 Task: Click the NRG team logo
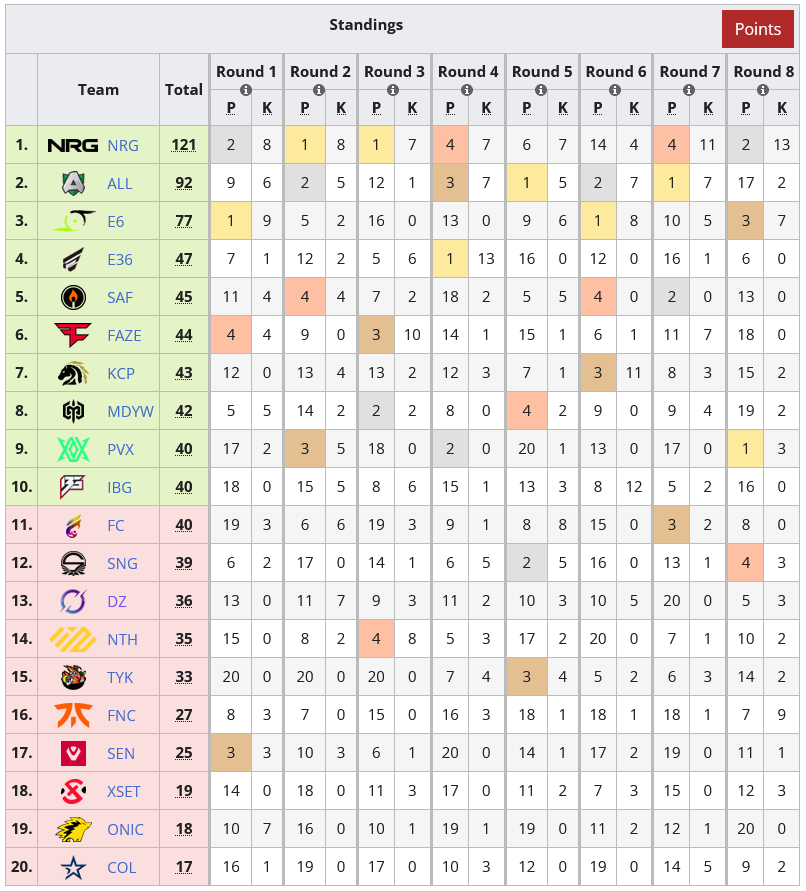point(73,146)
